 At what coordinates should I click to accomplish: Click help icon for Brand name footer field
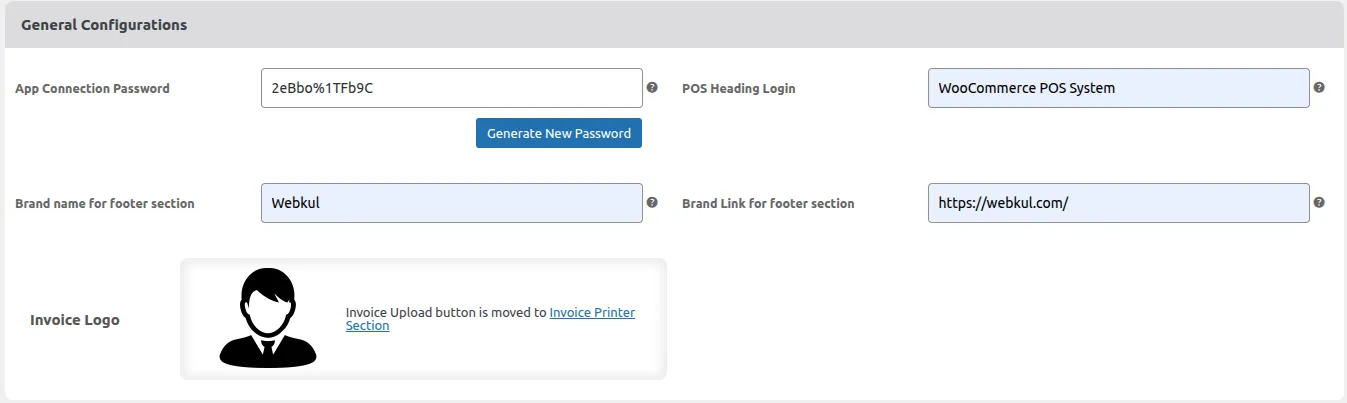[x=652, y=202]
